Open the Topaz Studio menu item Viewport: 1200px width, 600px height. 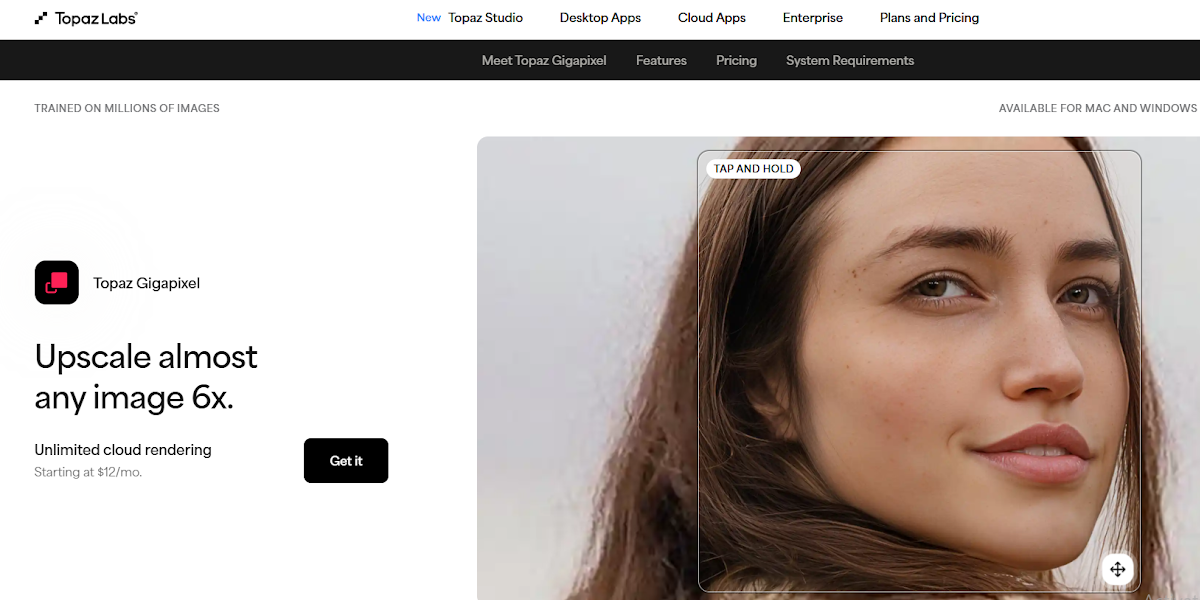click(x=485, y=18)
